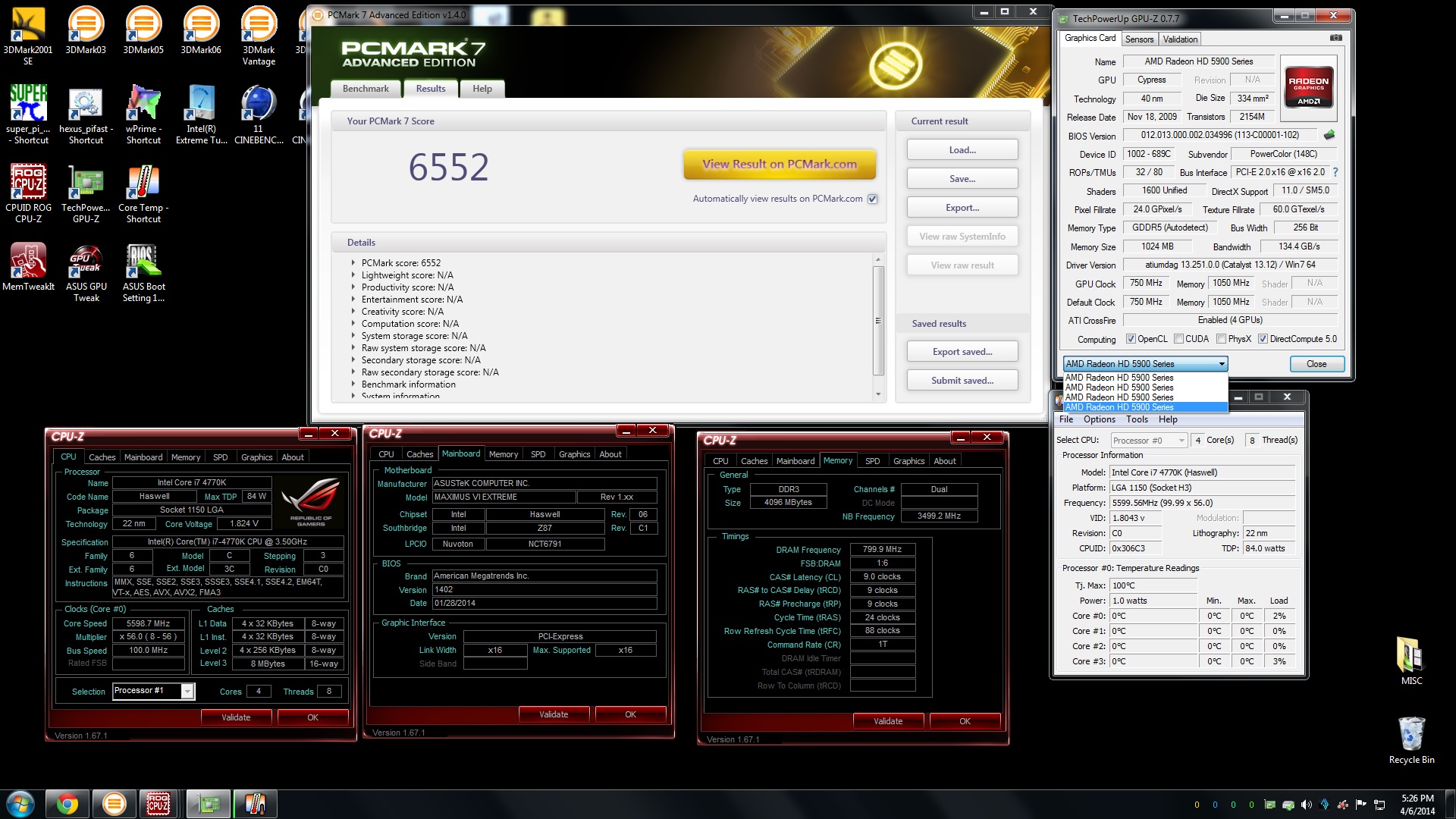Open the Recycle Bin
Image resolution: width=1456 pixels, height=819 pixels.
[x=1411, y=740]
